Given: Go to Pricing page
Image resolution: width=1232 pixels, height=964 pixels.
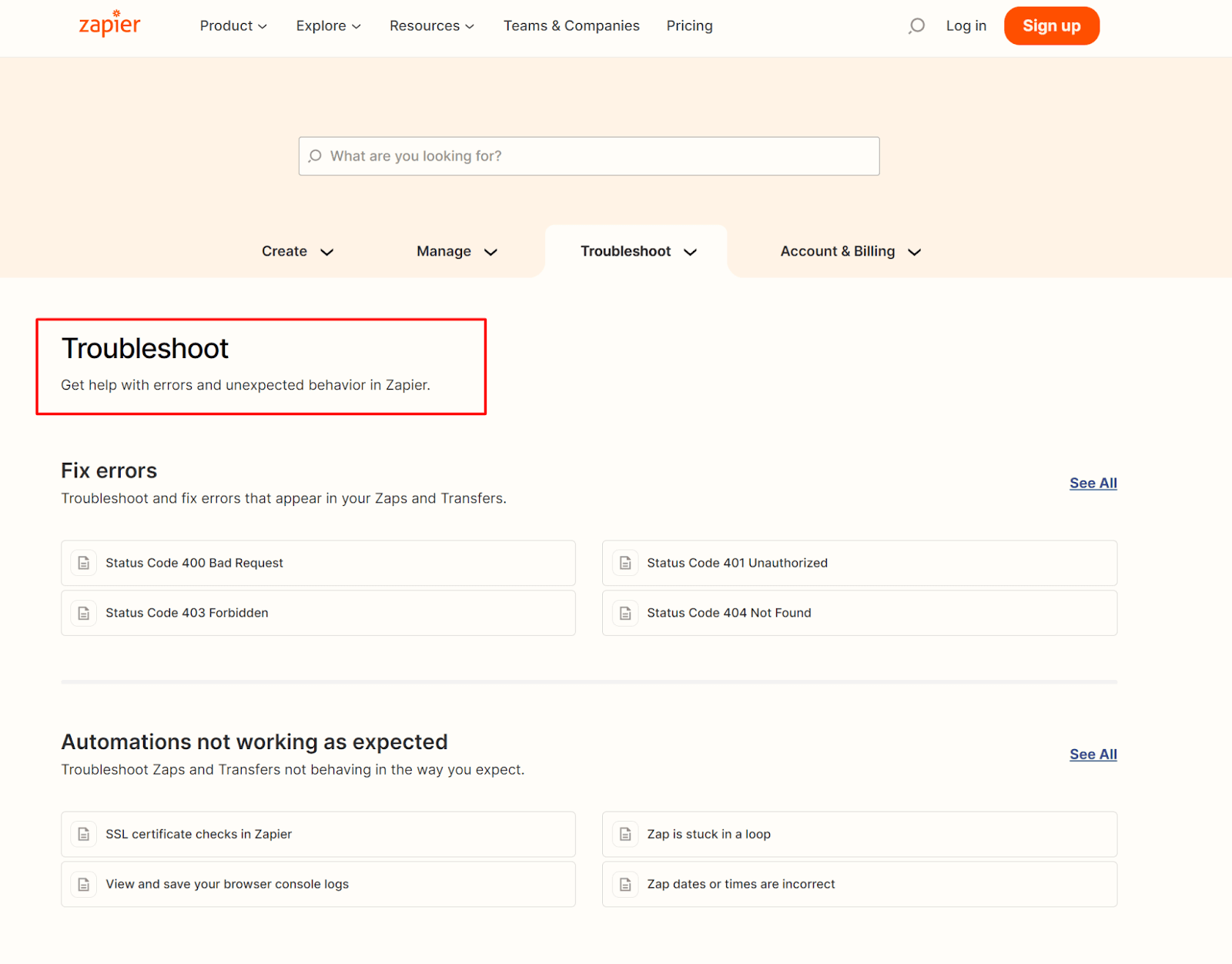Looking at the screenshot, I should tap(689, 26).
